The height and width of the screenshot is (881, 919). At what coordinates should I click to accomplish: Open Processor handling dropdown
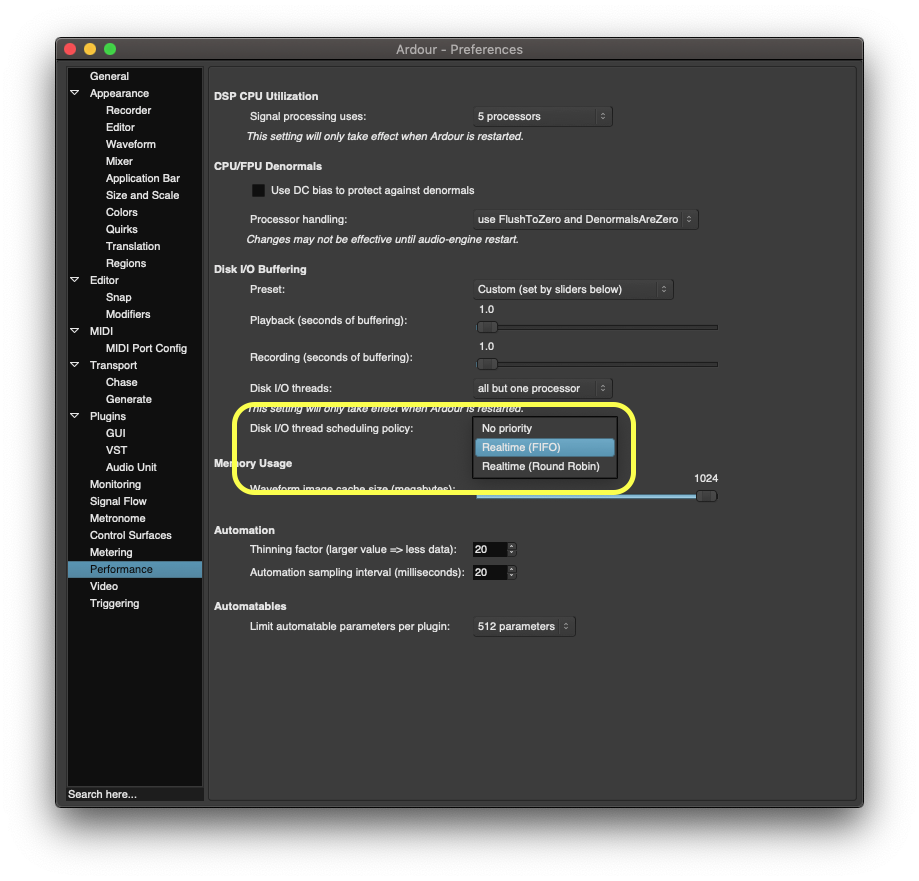click(585, 219)
